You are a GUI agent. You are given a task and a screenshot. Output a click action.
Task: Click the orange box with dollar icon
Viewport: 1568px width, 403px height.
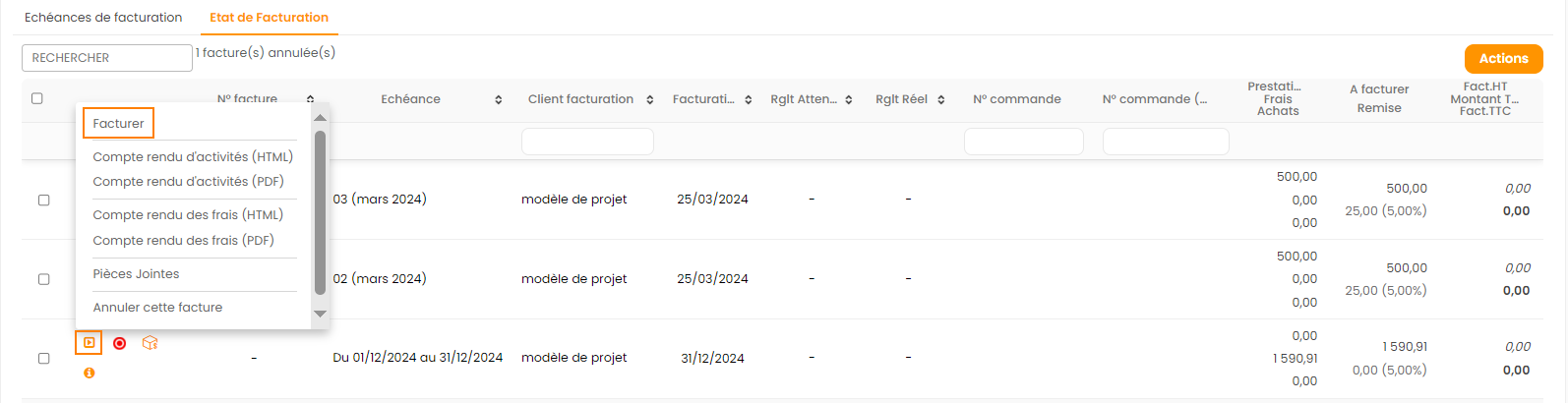150,343
